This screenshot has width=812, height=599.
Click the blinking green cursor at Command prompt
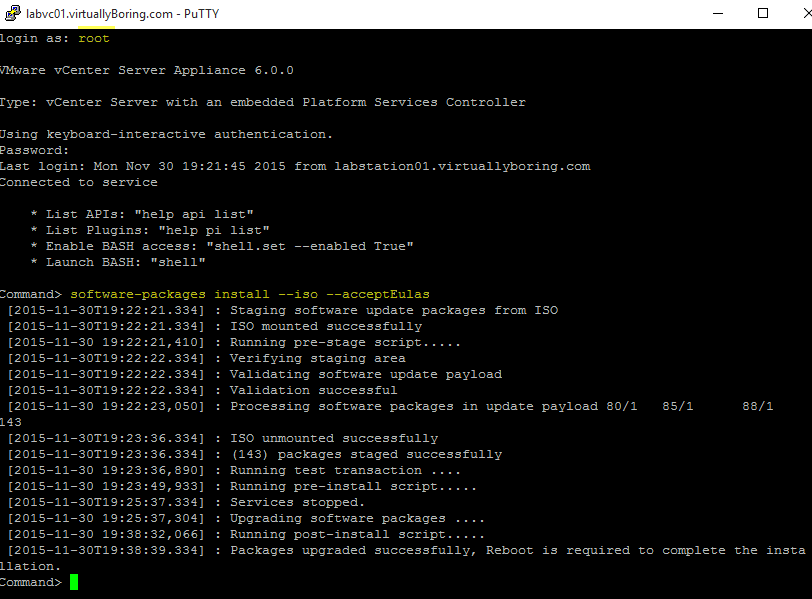pos(71,581)
